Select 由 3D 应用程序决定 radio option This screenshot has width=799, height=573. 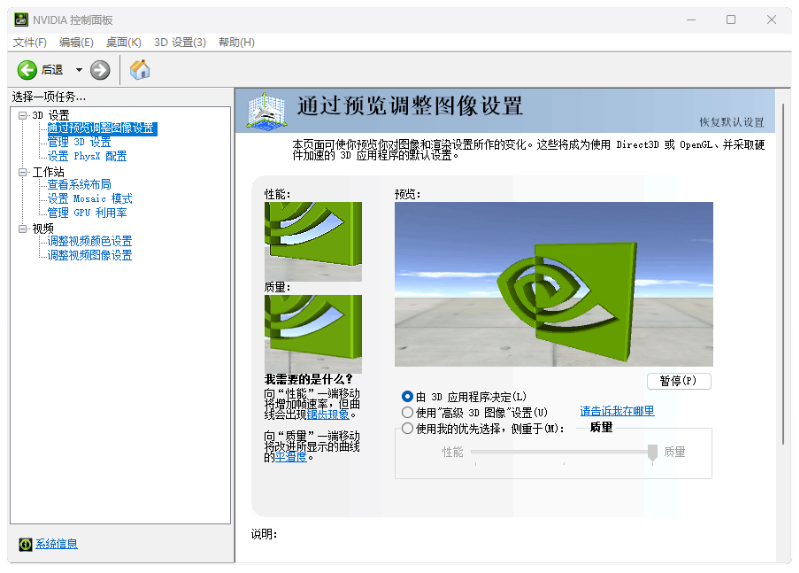[407, 397]
